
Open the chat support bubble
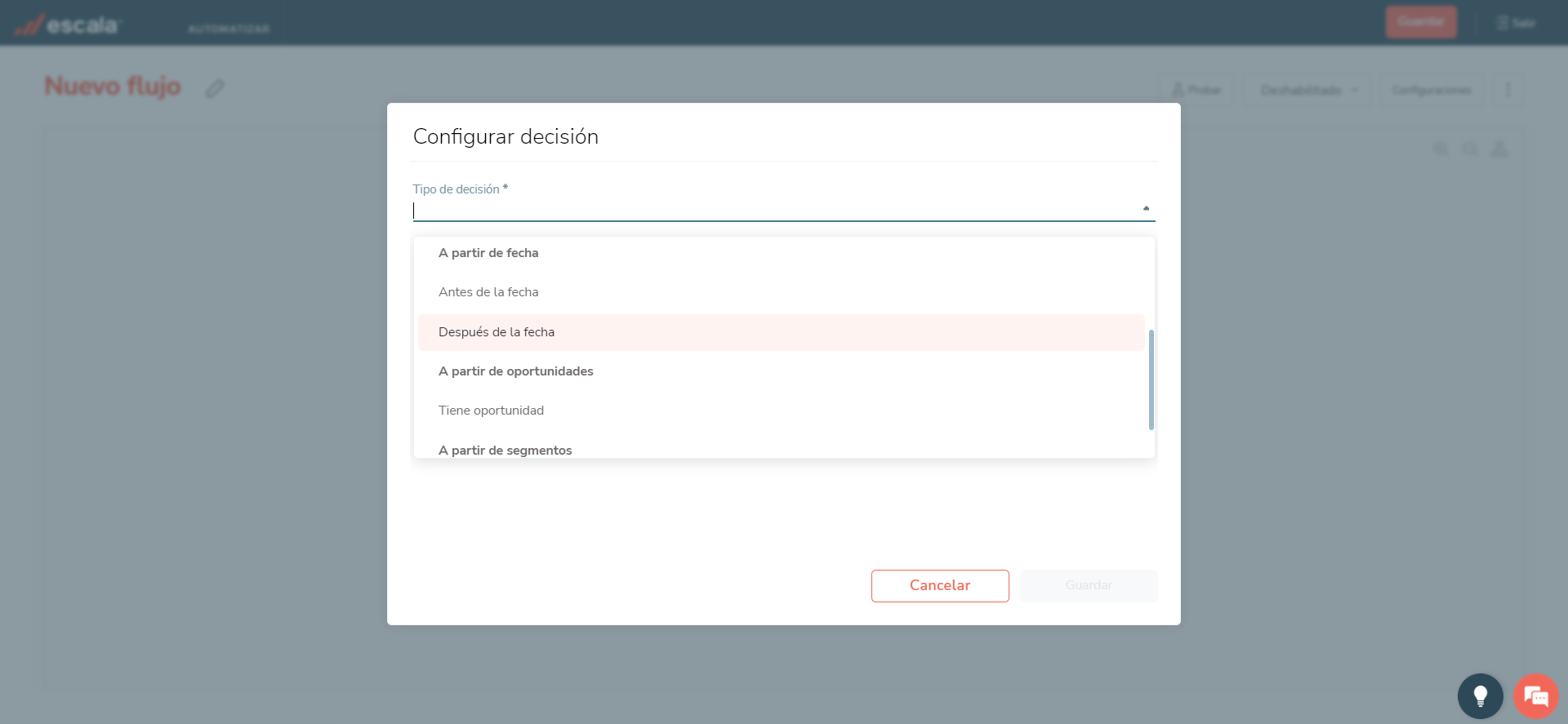click(x=1535, y=695)
